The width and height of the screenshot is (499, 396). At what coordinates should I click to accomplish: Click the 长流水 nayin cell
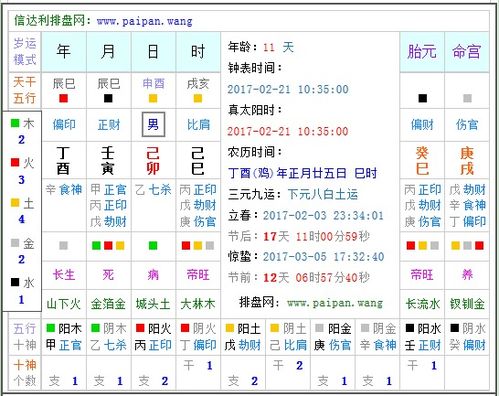pyautogui.click(x=422, y=304)
